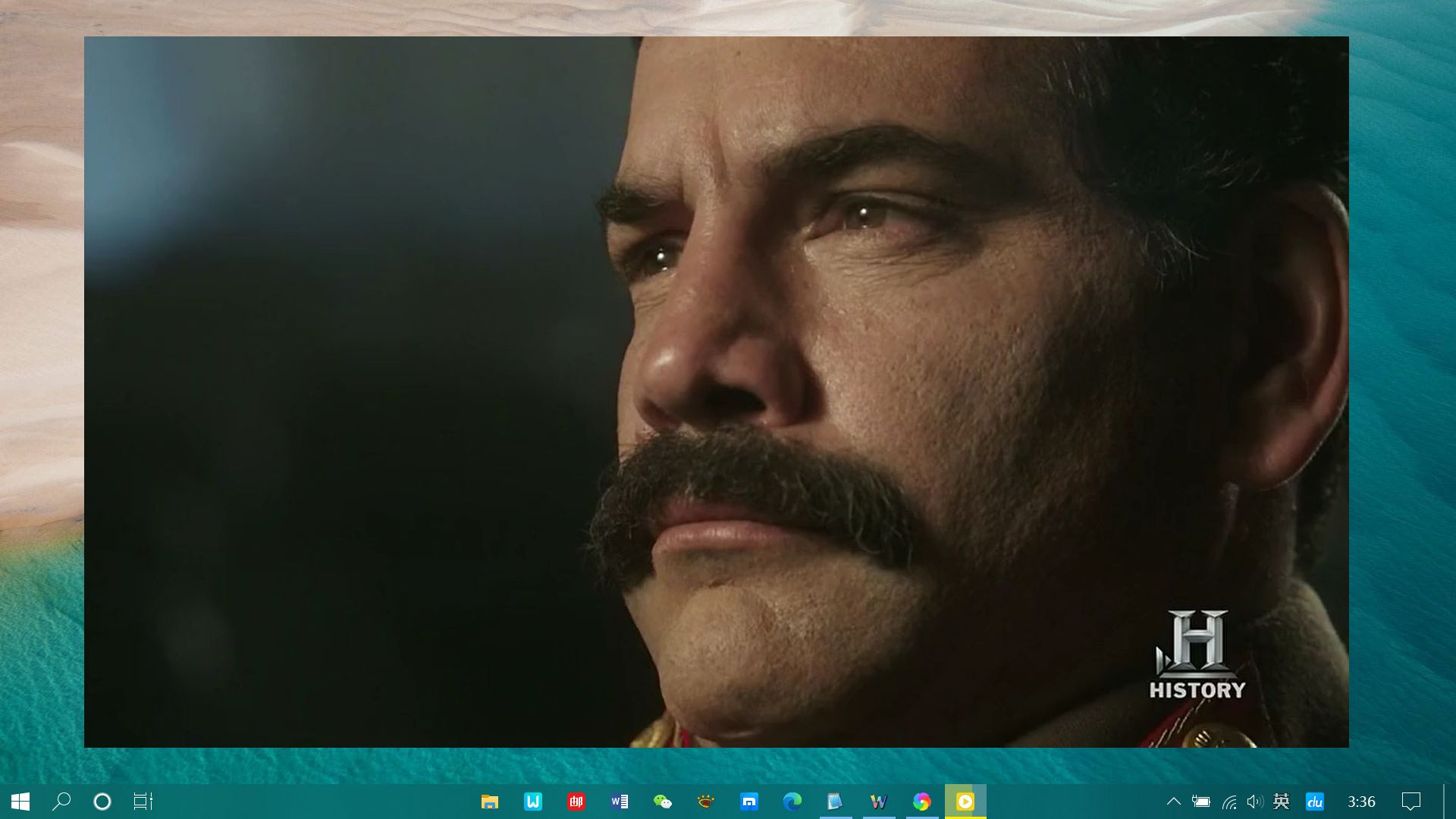Launch Cortana circle icon
The width and height of the screenshot is (1456, 819).
[x=102, y=802]
